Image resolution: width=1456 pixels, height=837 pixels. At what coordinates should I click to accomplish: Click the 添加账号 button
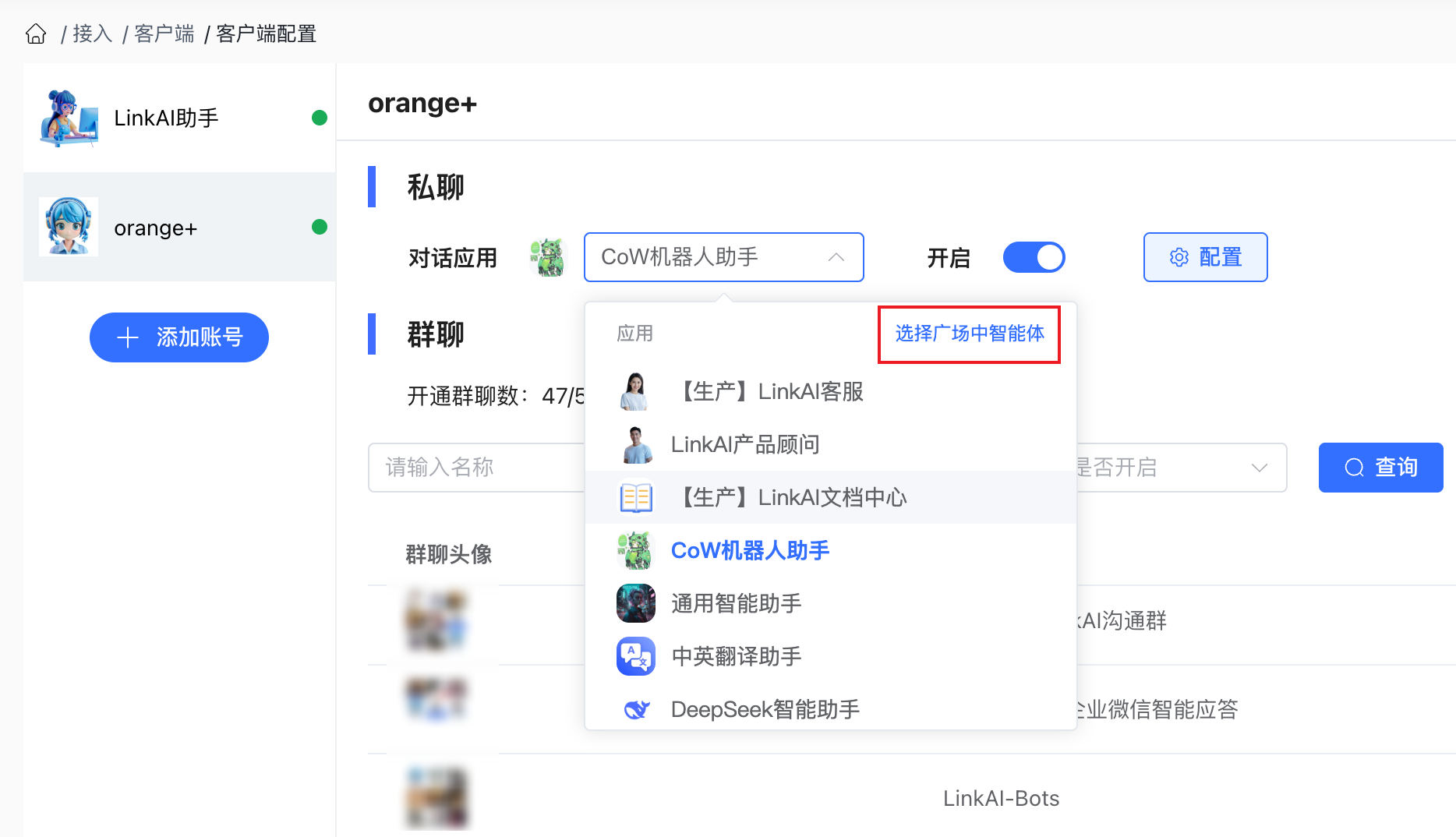(179, 337)
